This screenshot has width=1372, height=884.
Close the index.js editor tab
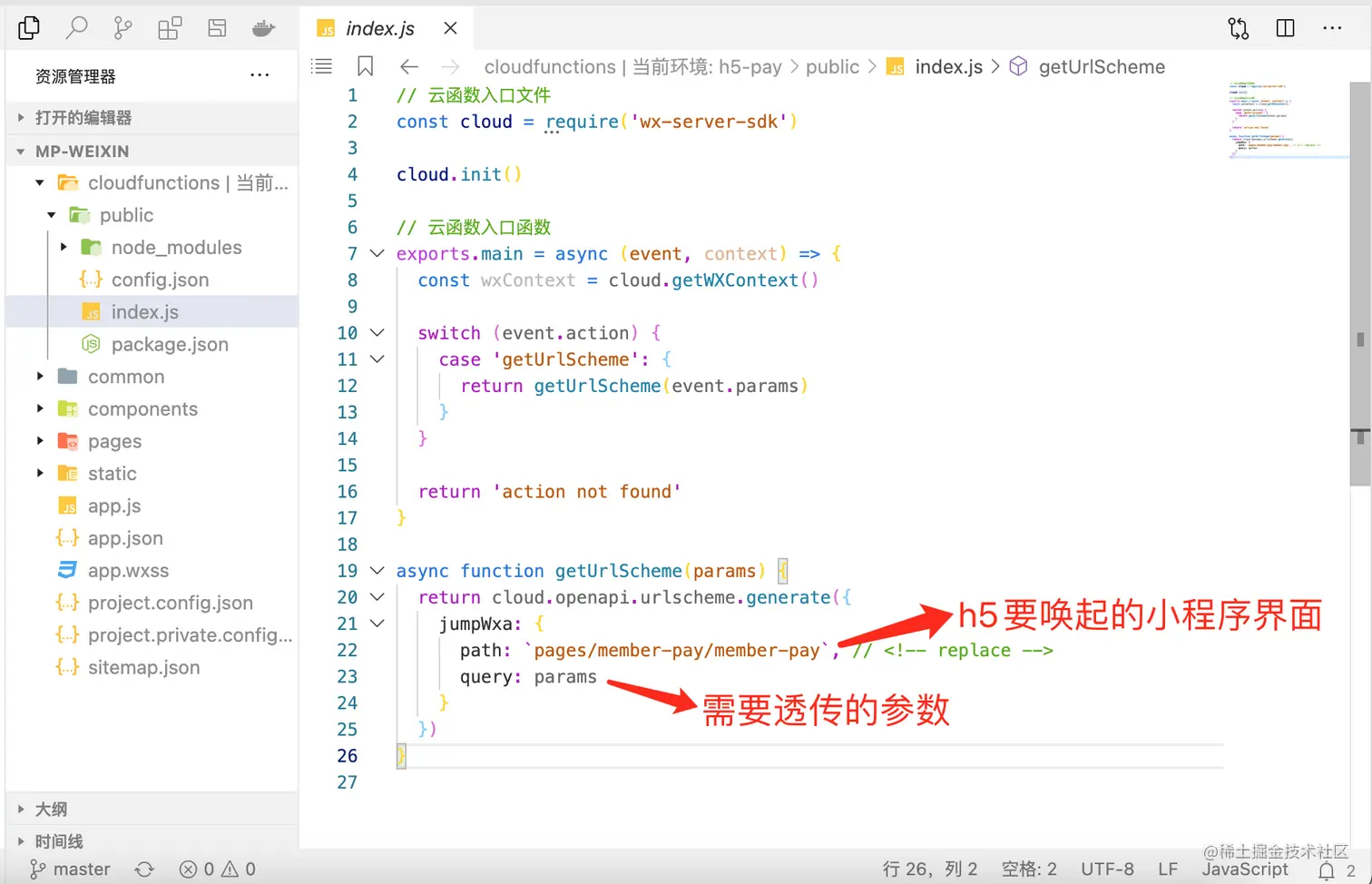click(450, 28)
